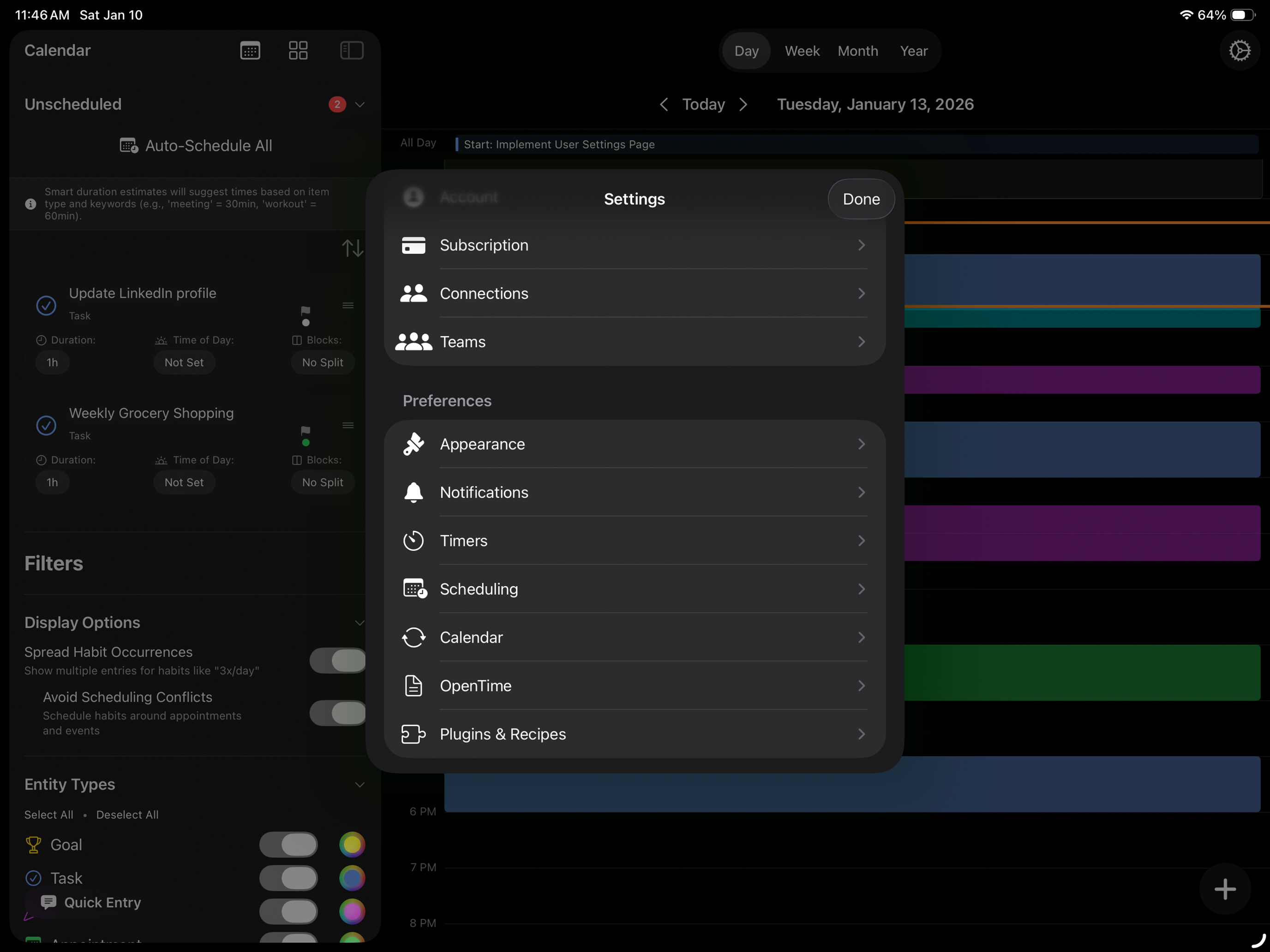Click the OpenTime document icon
Screen dimensions: 1270x952
click(x=413, y=686)
